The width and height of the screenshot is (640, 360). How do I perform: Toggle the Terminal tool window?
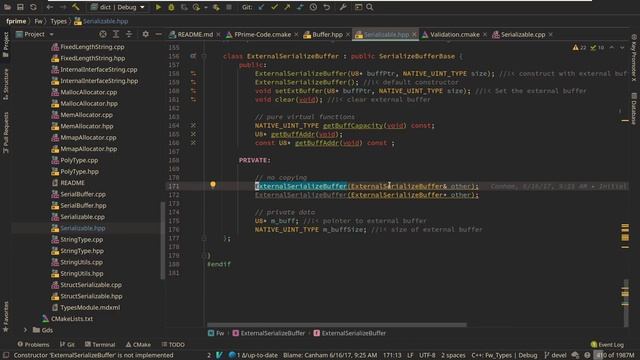point(100,344)
